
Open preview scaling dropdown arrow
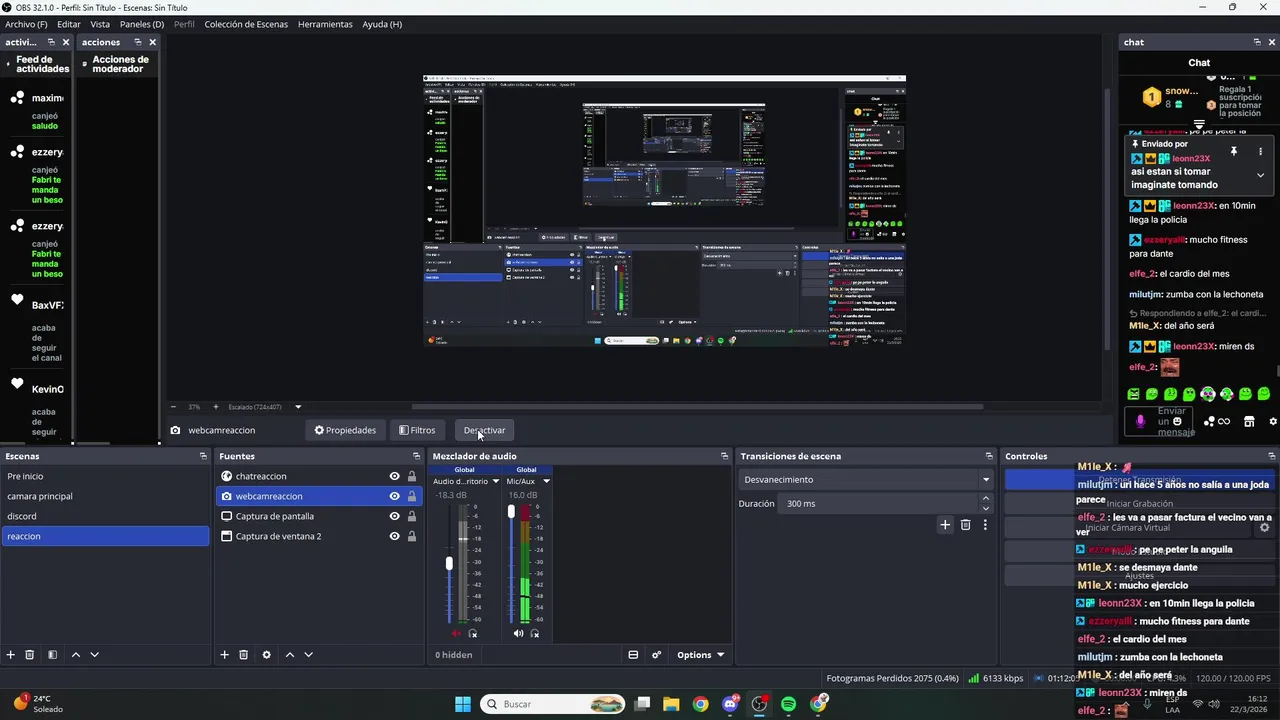point(298,407)
